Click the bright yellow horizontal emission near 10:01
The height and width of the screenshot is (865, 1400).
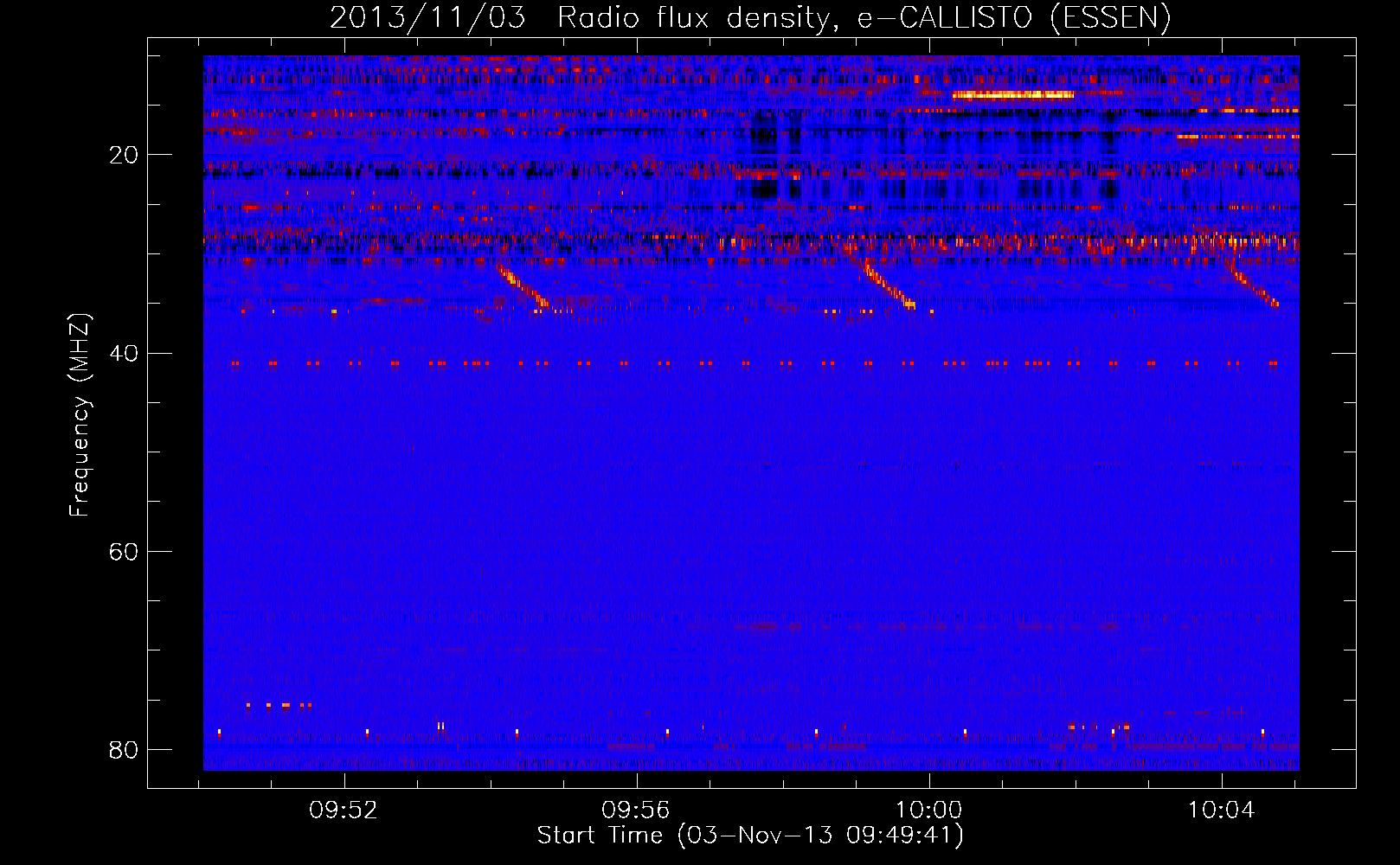click(x=1013, y=95)
